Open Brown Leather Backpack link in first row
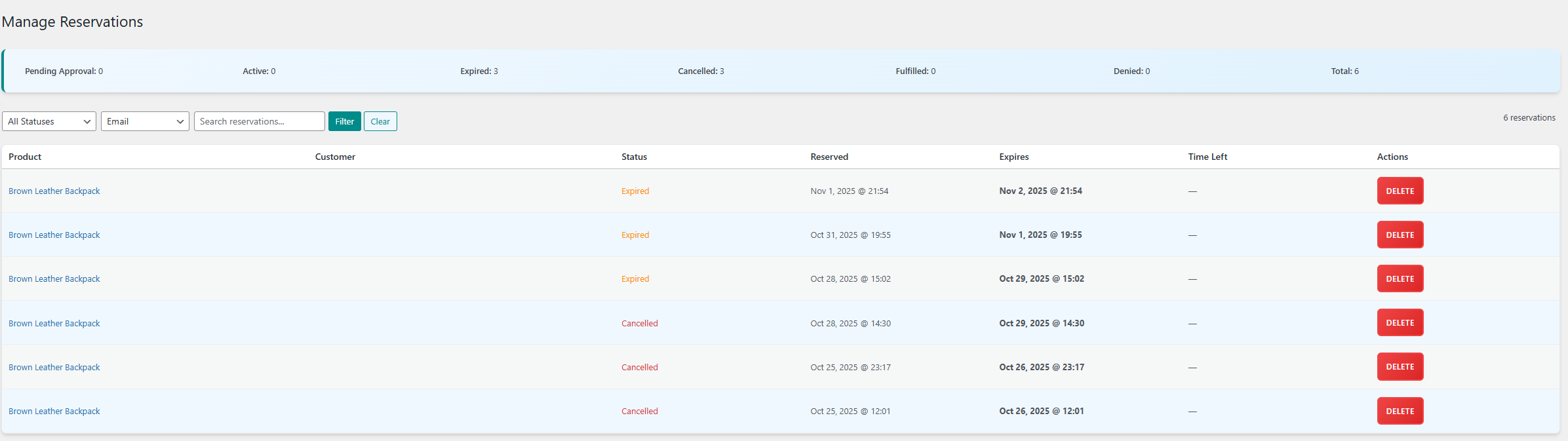 click(x=54, y=191)
